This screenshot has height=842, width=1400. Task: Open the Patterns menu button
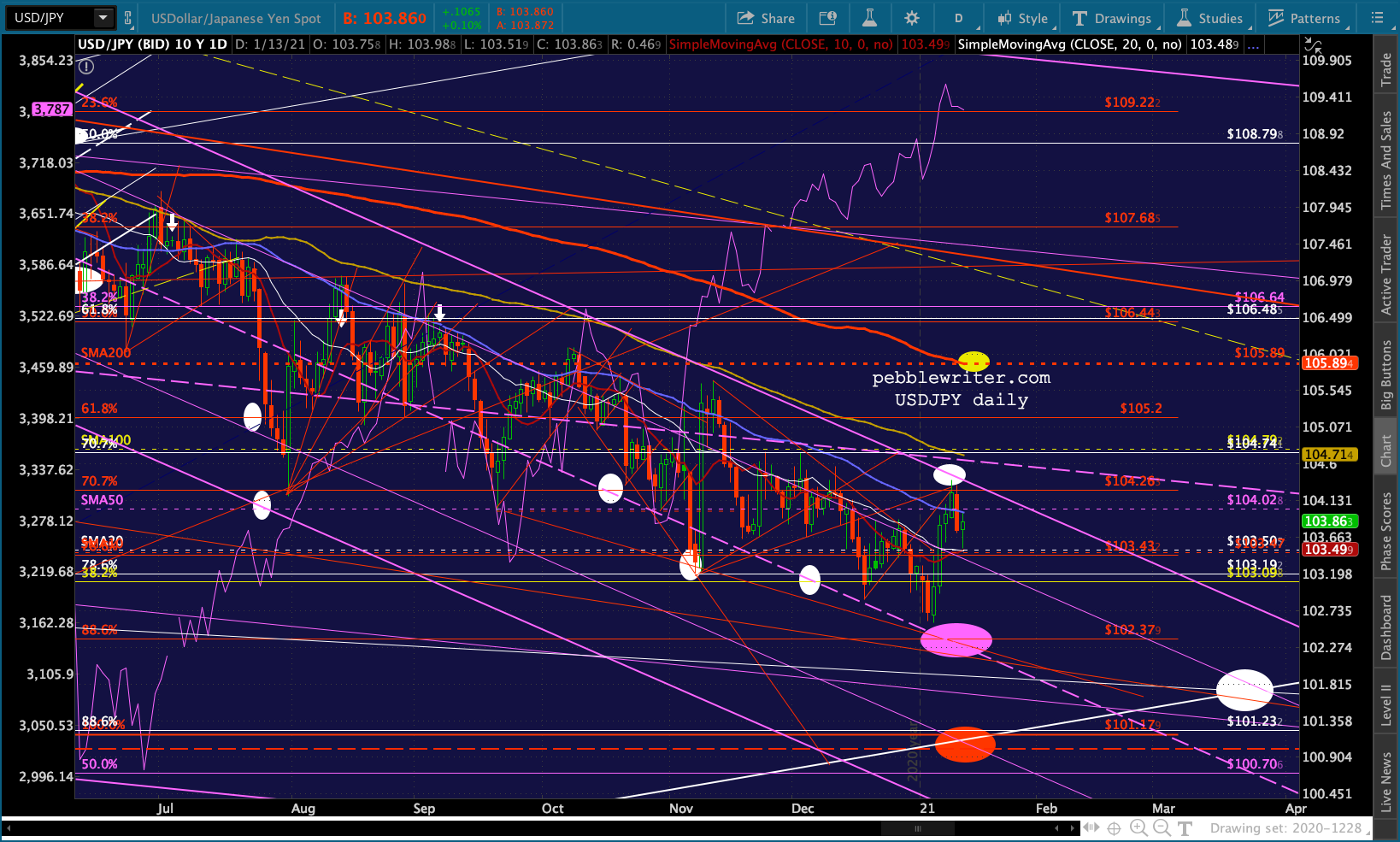tap(1304, 18)
